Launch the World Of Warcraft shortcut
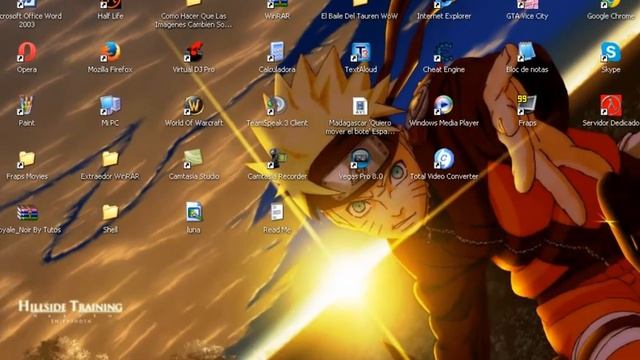640x360 pixels. 193,105
